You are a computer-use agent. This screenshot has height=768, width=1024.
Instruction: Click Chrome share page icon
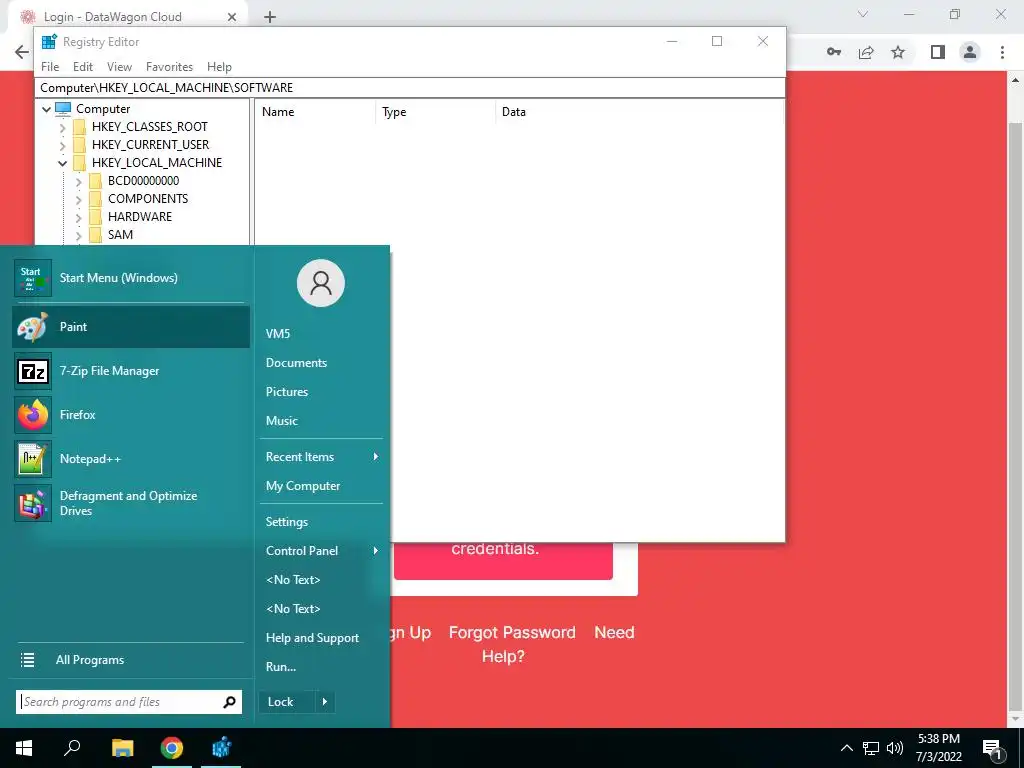coord(866,52)
